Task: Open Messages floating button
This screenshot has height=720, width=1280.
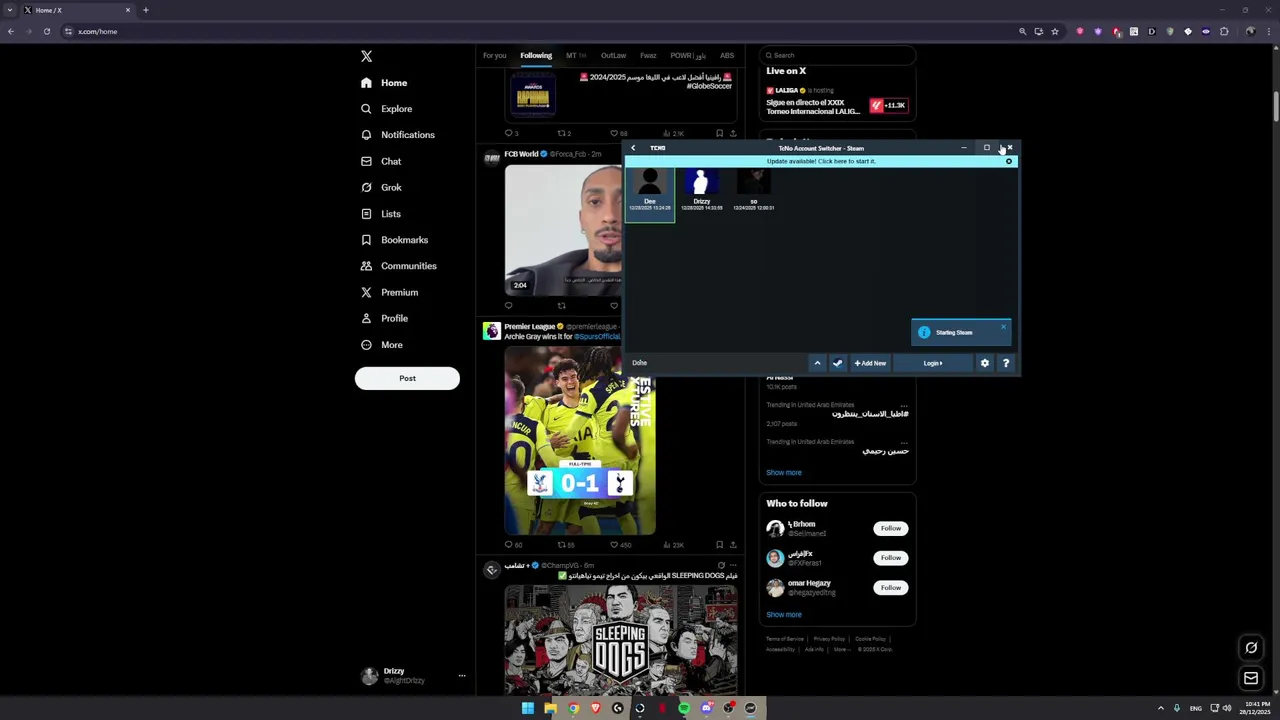Action: coord(1250,679)
